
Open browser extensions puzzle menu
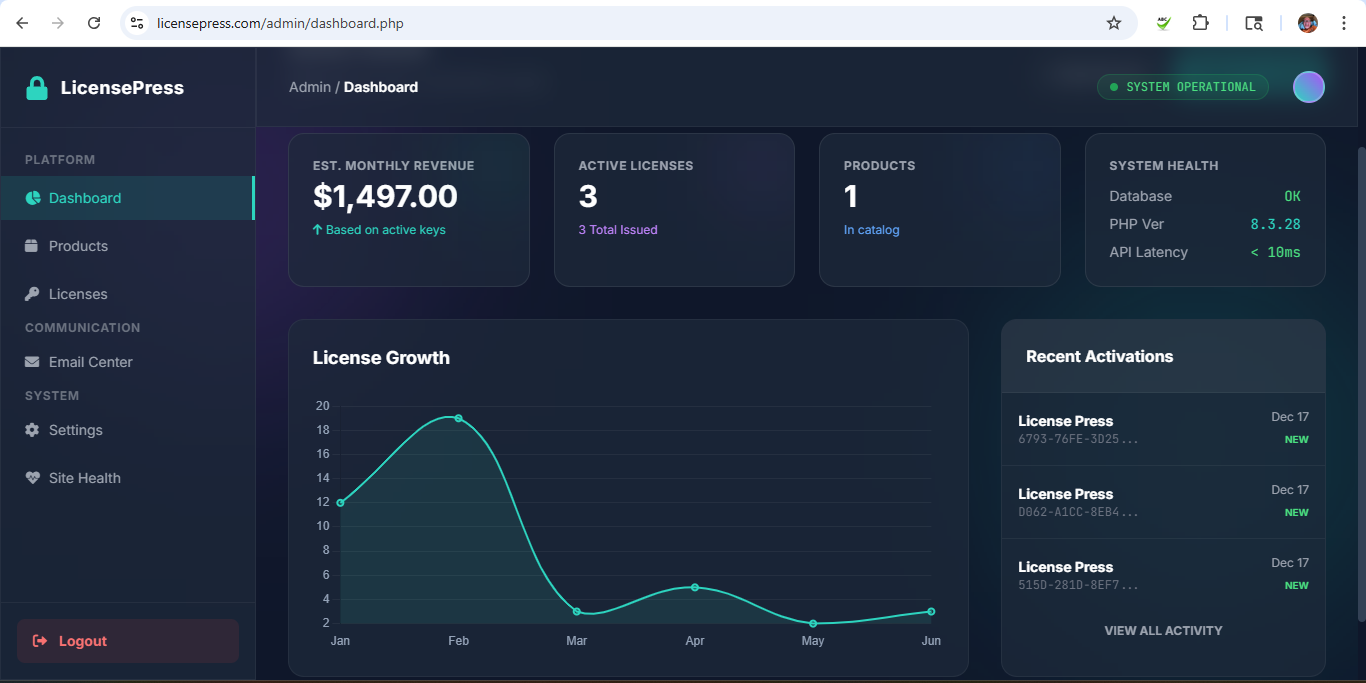tap(1200, 22)
